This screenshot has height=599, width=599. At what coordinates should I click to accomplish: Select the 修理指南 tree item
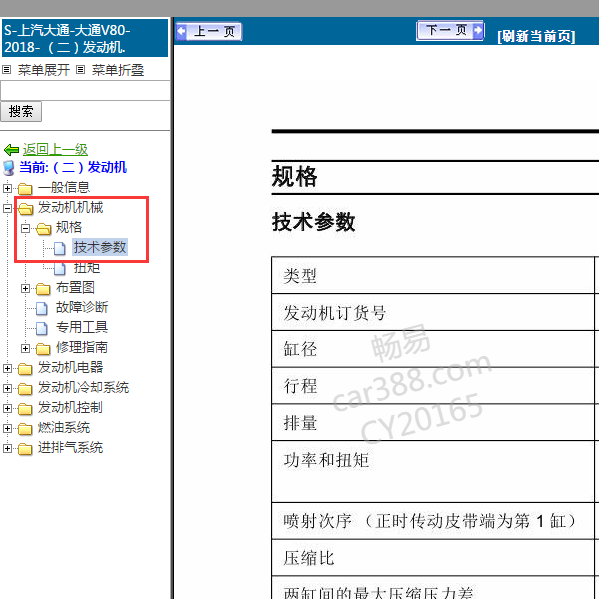[82, 347]
